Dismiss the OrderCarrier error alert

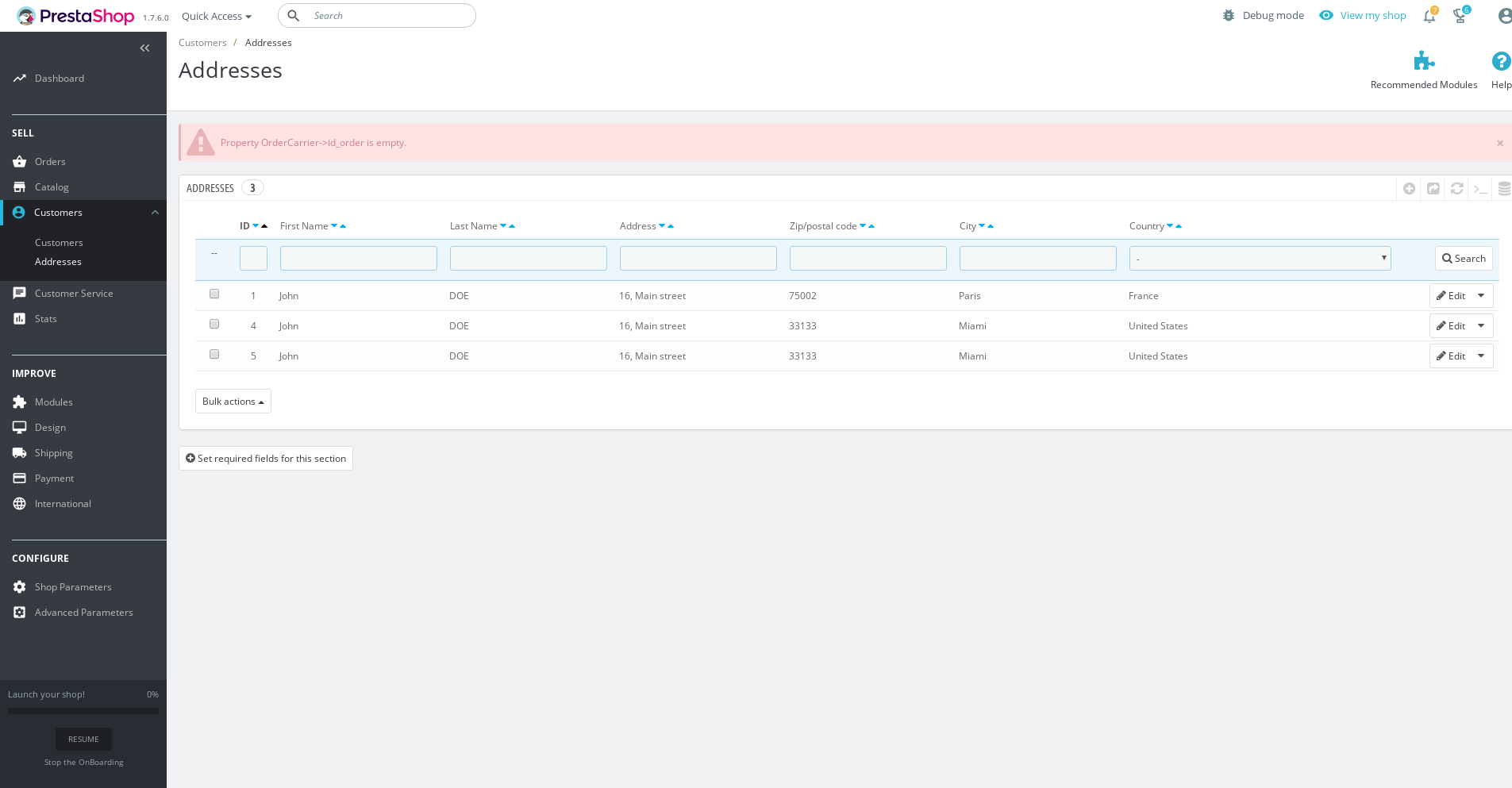point(1500,144)
